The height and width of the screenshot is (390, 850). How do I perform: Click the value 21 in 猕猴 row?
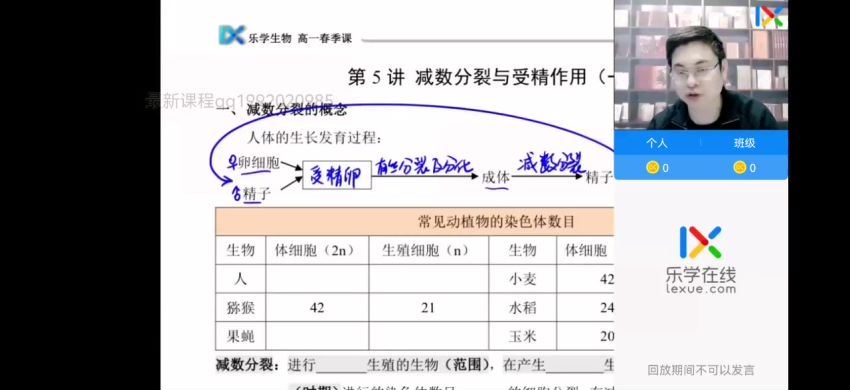[428, 308]
